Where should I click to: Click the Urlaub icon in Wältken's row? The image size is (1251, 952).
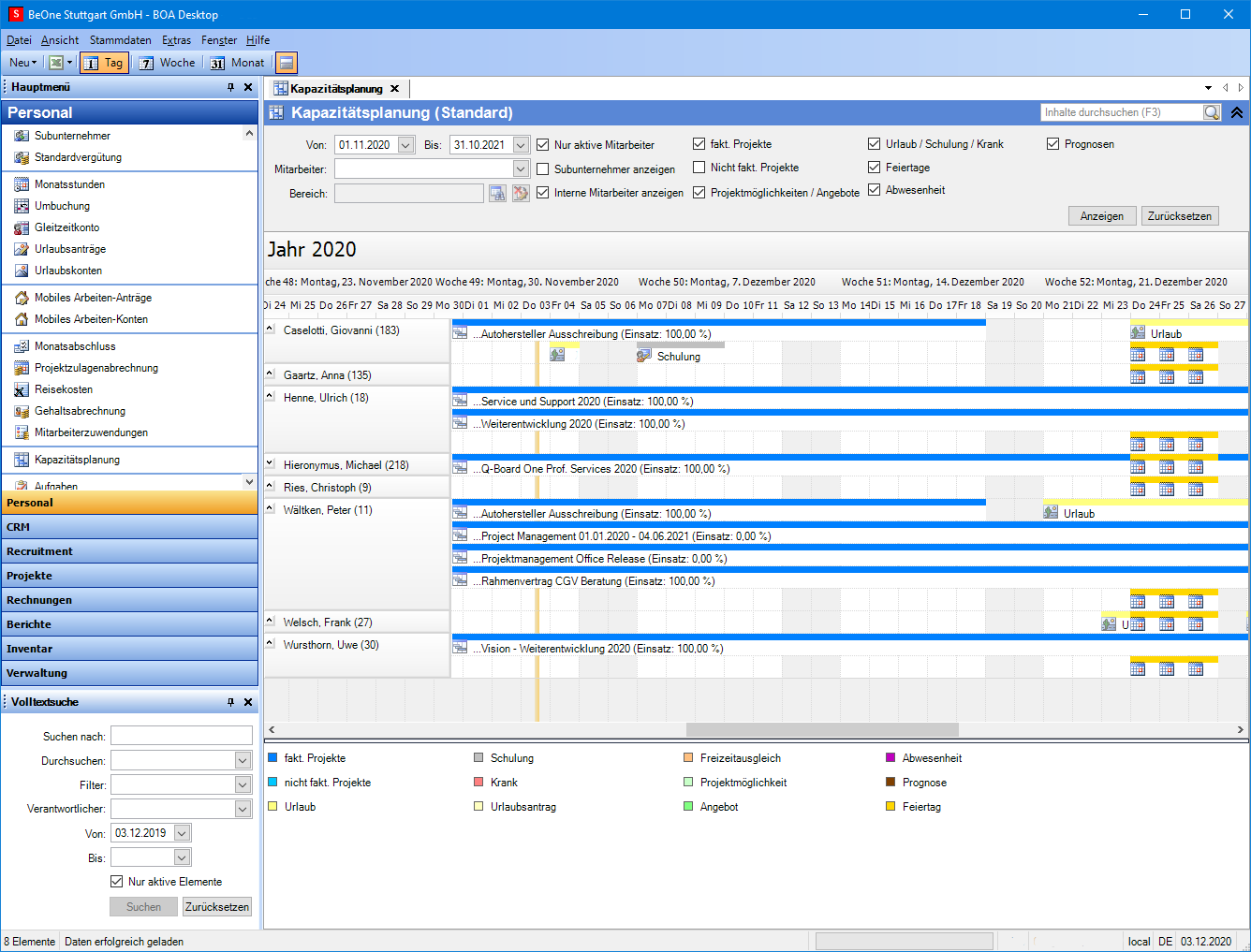click(1051, 513)
